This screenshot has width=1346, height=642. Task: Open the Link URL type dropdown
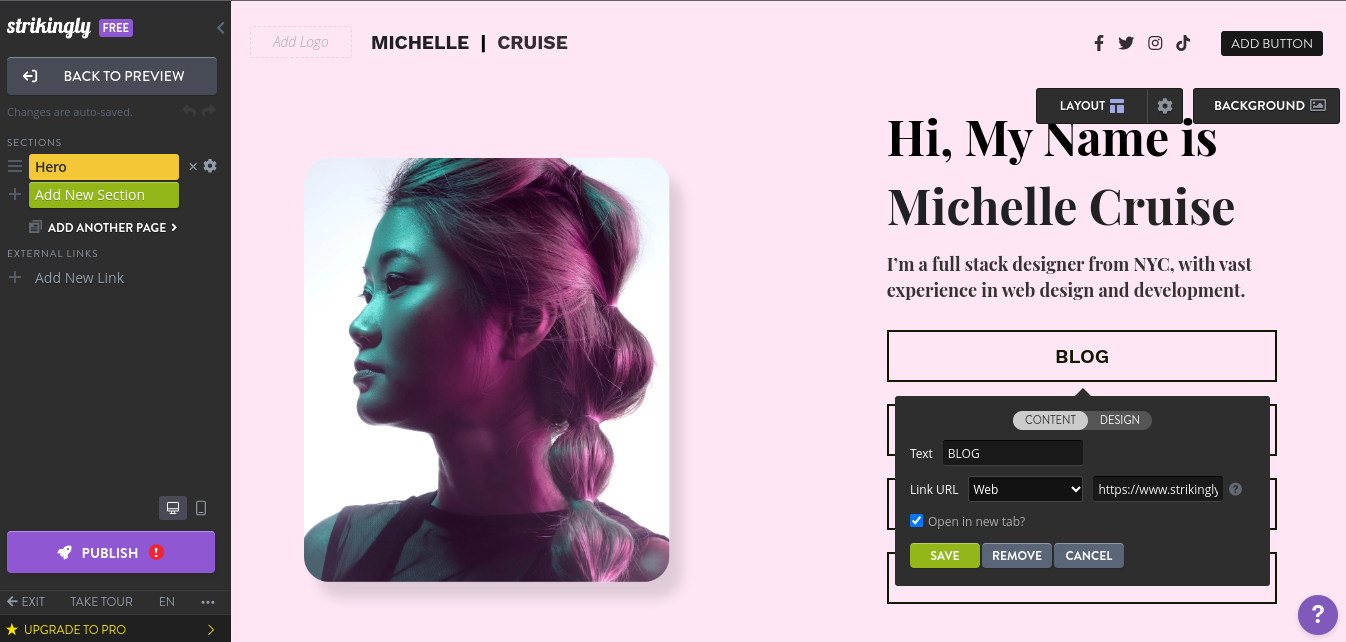point(1025,489)
